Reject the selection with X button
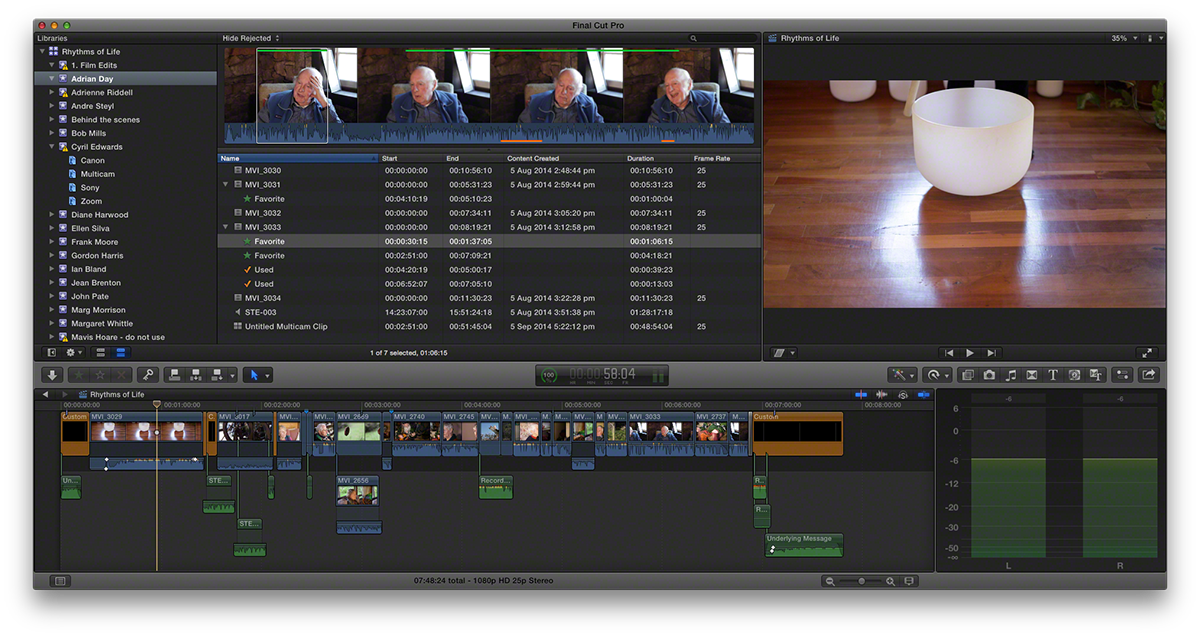Screen dimensions: 1200x637 pos(121,375)
